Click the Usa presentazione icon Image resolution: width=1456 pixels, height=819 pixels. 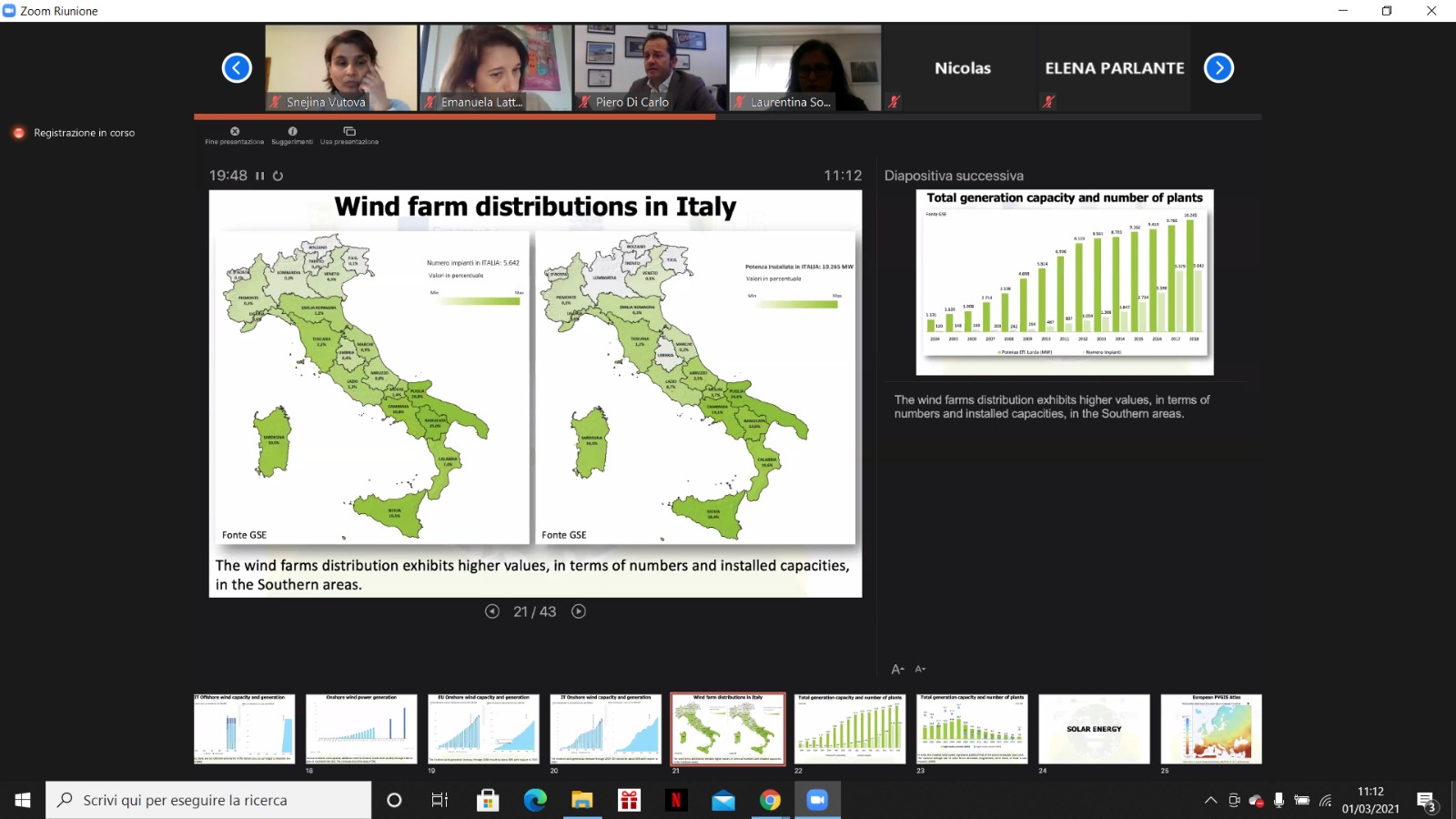pos(349,132)
